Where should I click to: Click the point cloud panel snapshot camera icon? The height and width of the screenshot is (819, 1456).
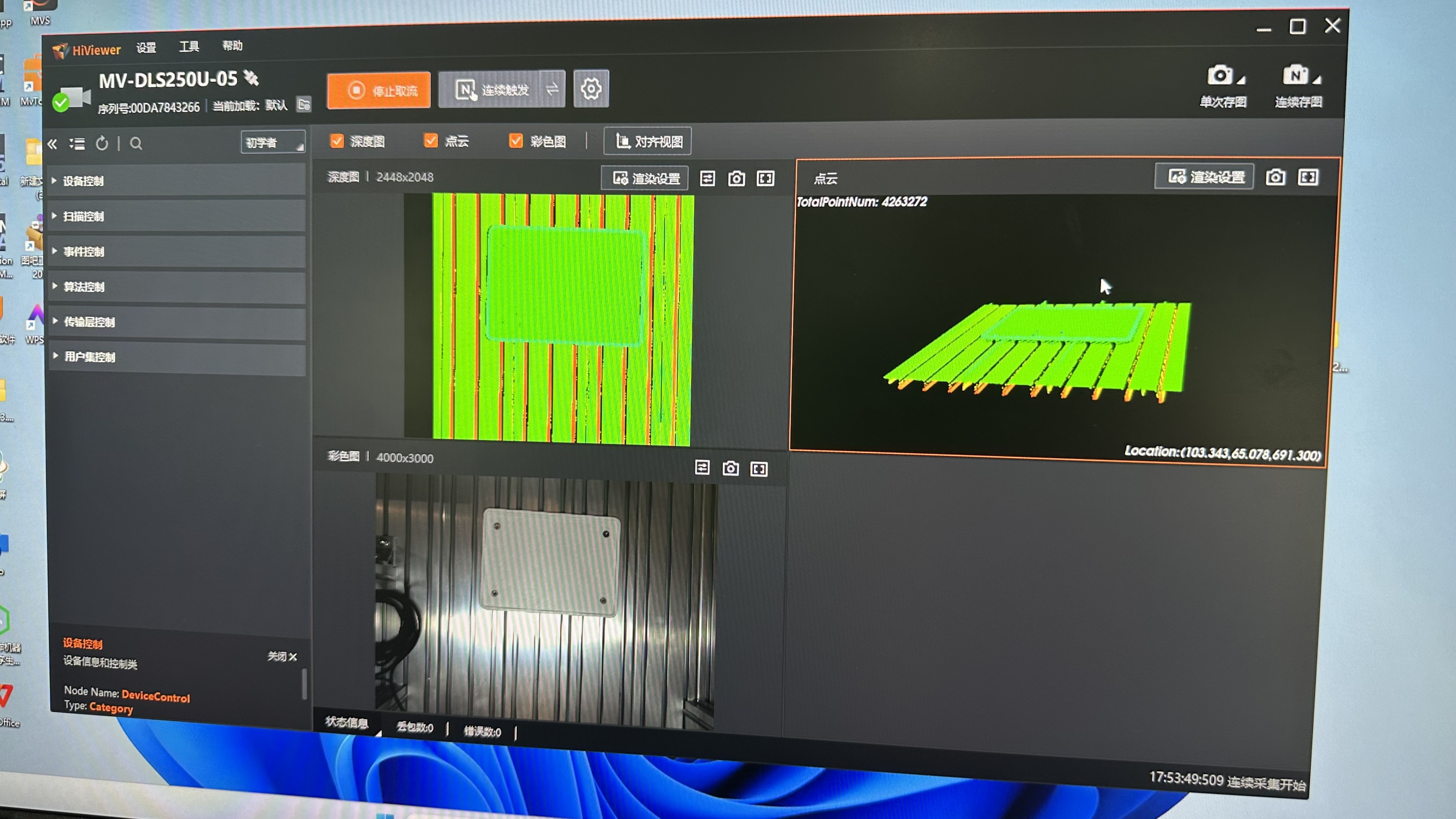[x=1275, y=177]
